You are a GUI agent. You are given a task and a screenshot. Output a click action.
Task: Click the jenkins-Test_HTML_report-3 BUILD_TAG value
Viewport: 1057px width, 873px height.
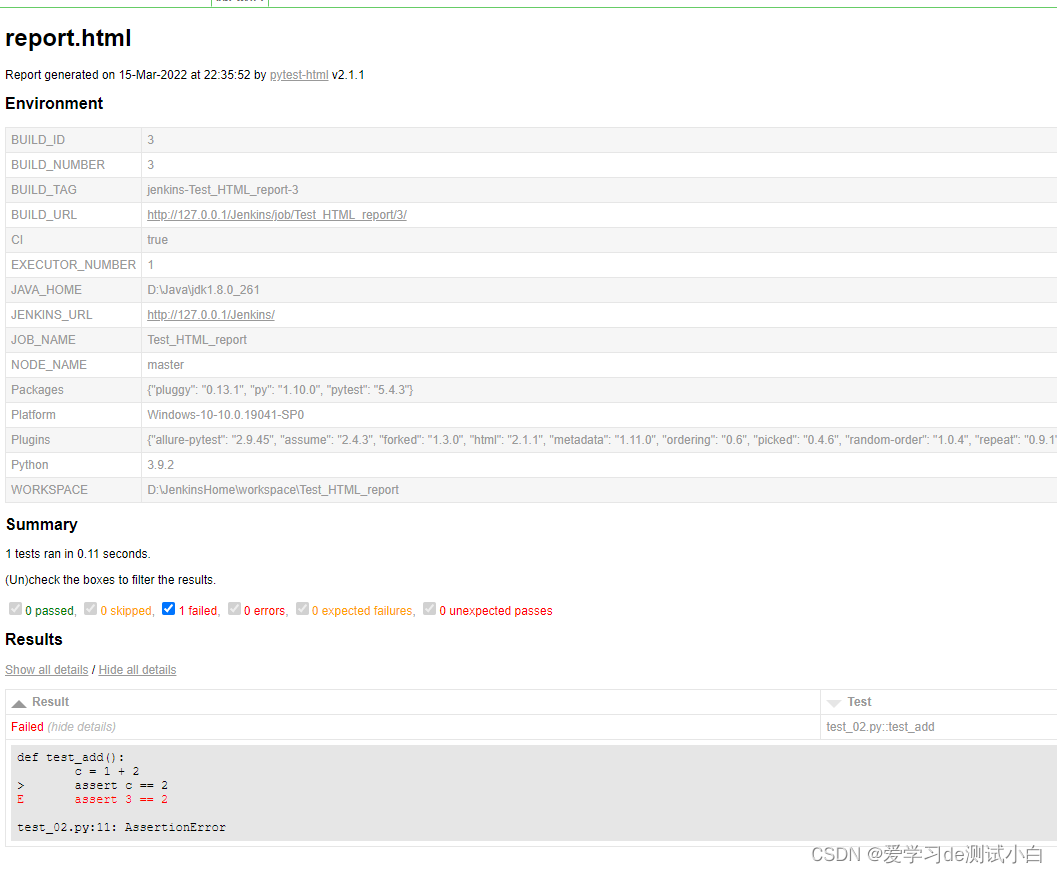(x=222, y=190)
